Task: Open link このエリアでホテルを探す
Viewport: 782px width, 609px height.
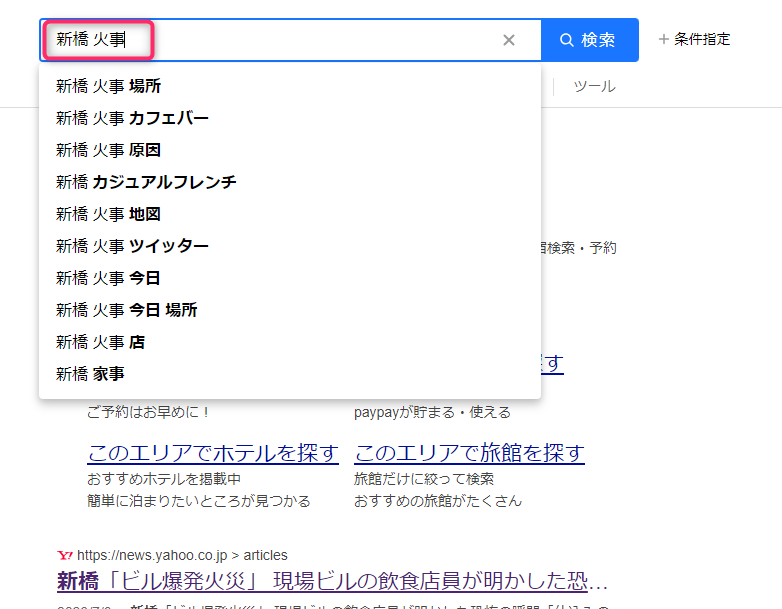Action: 213,453
